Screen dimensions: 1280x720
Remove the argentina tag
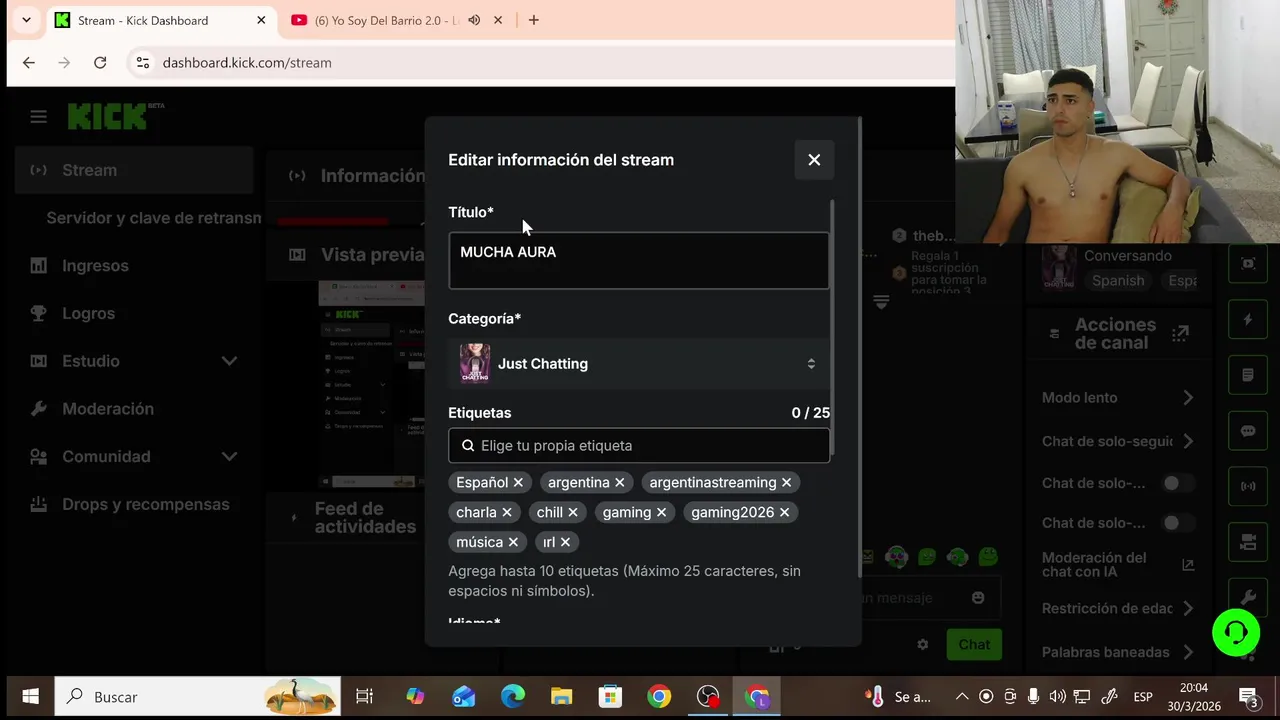pos(619,483)
